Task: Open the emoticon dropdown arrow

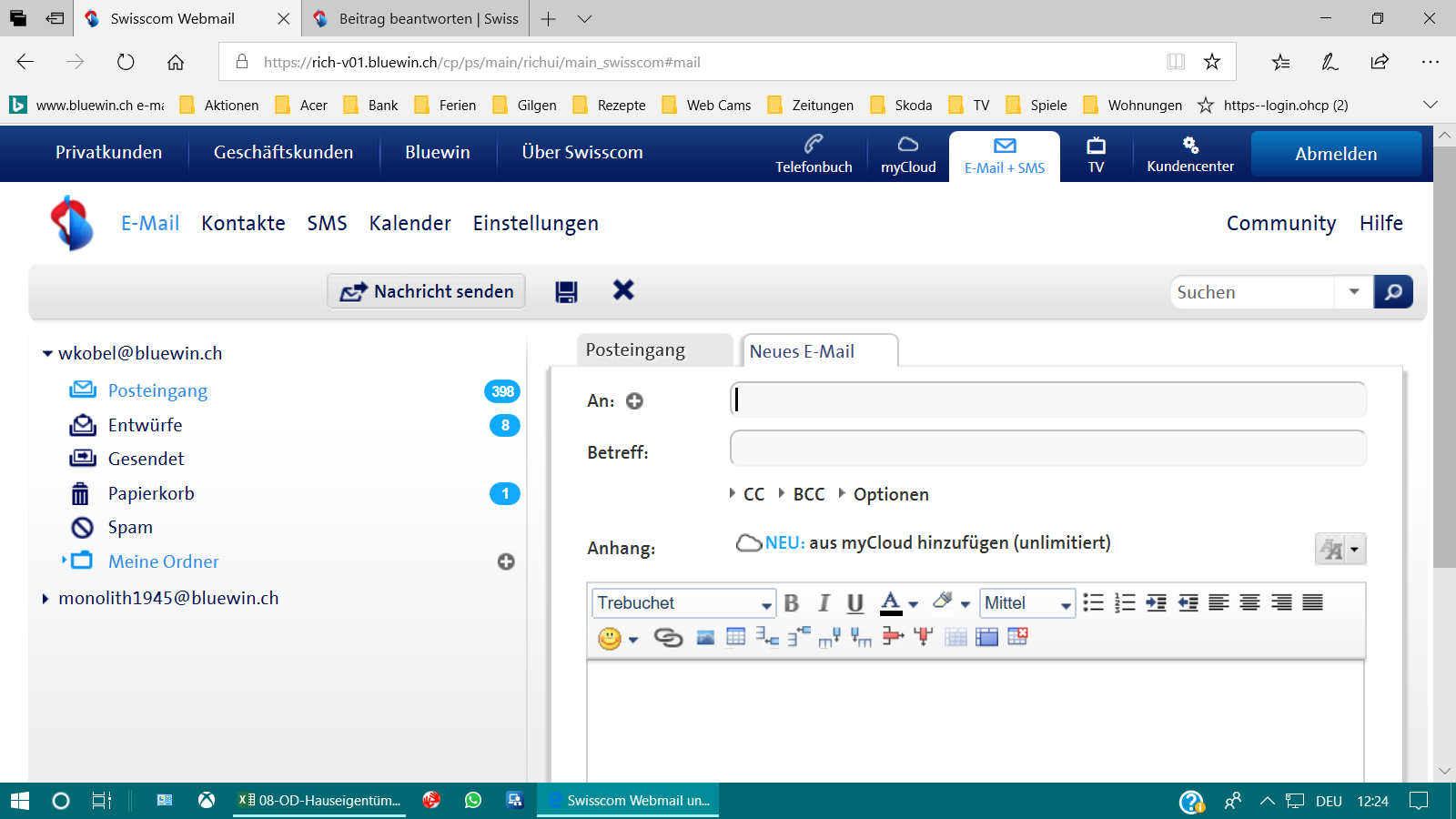Action: point(633,640)
